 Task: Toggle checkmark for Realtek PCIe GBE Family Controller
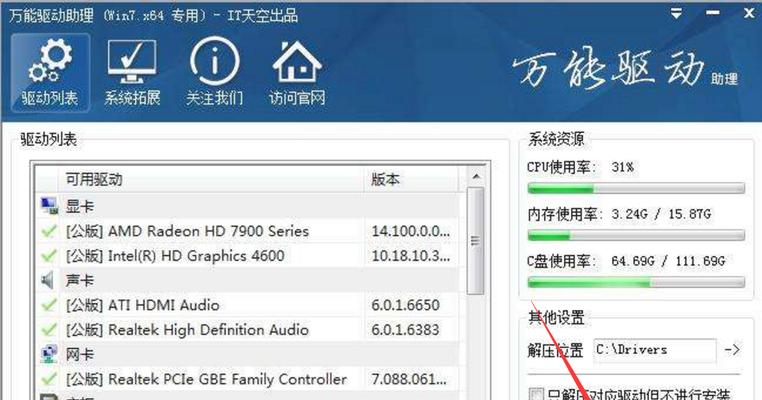coord(49,379)
